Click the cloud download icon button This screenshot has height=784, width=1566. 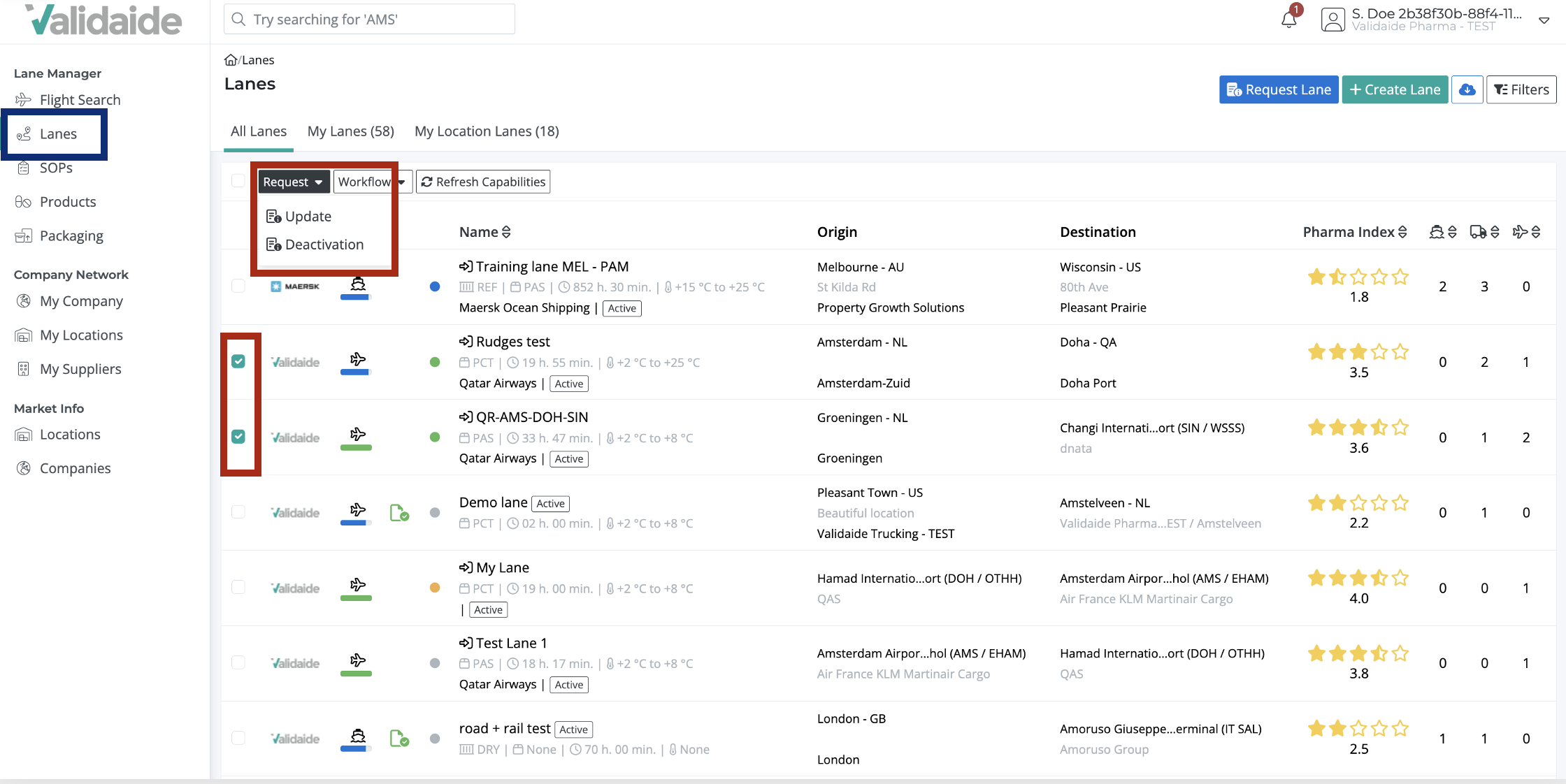pyautogui.click(x=1467, y=89)
